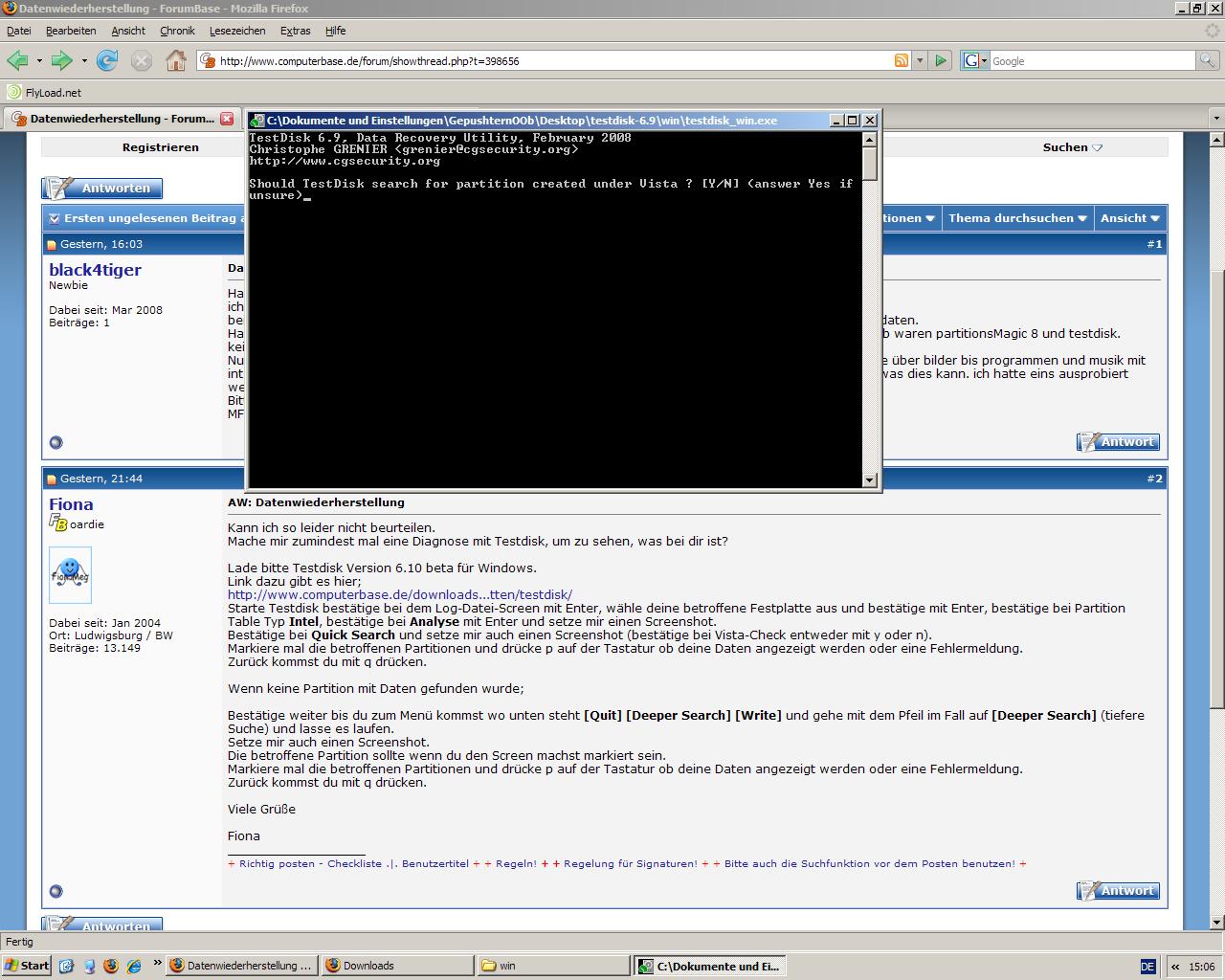The width and height of the screenshot is (1225, 980).
Task: Go to home page icon
Action: (x=176, y=60)
